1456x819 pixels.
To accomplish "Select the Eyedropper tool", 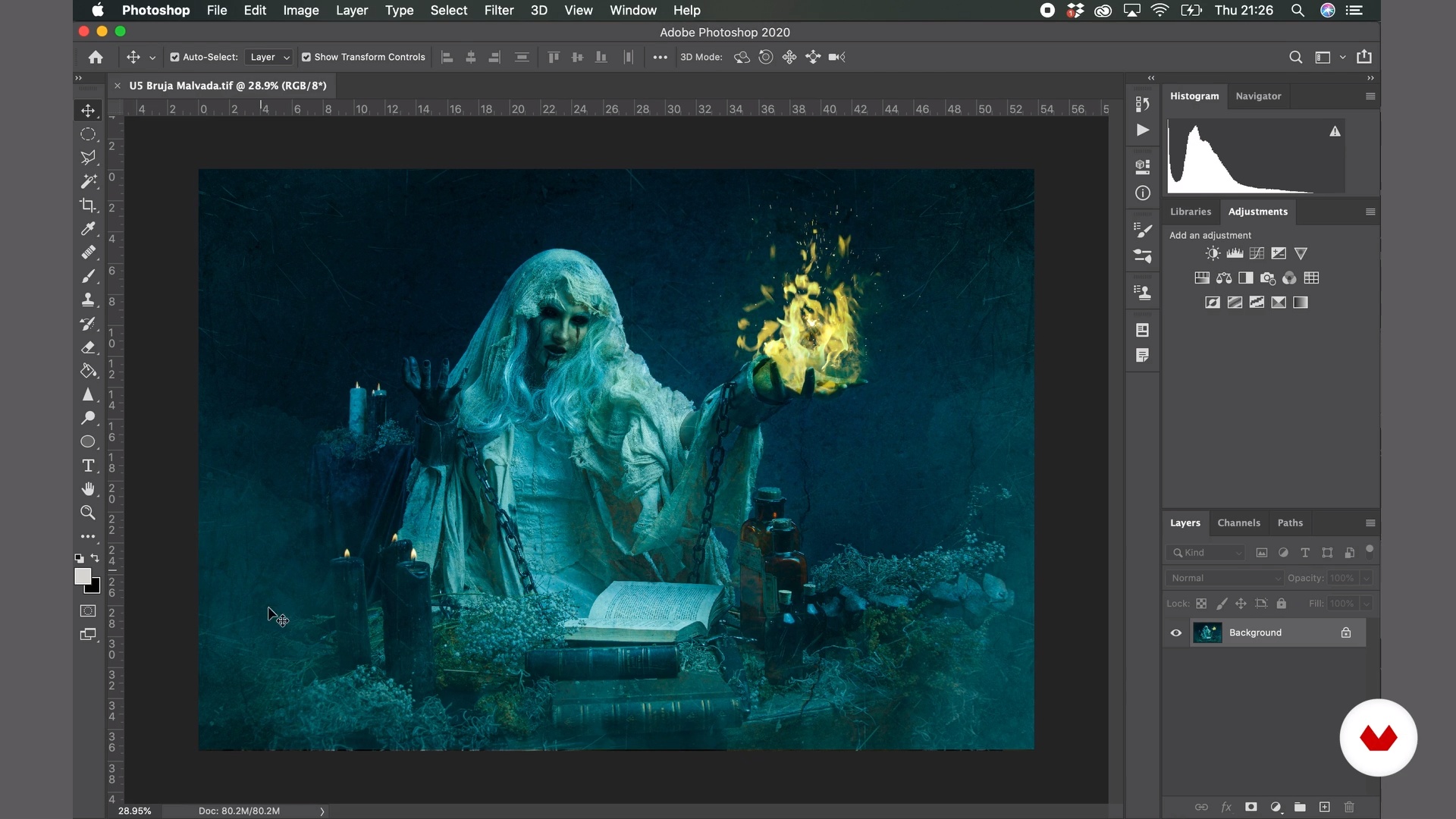I will (x=88, y=228).
